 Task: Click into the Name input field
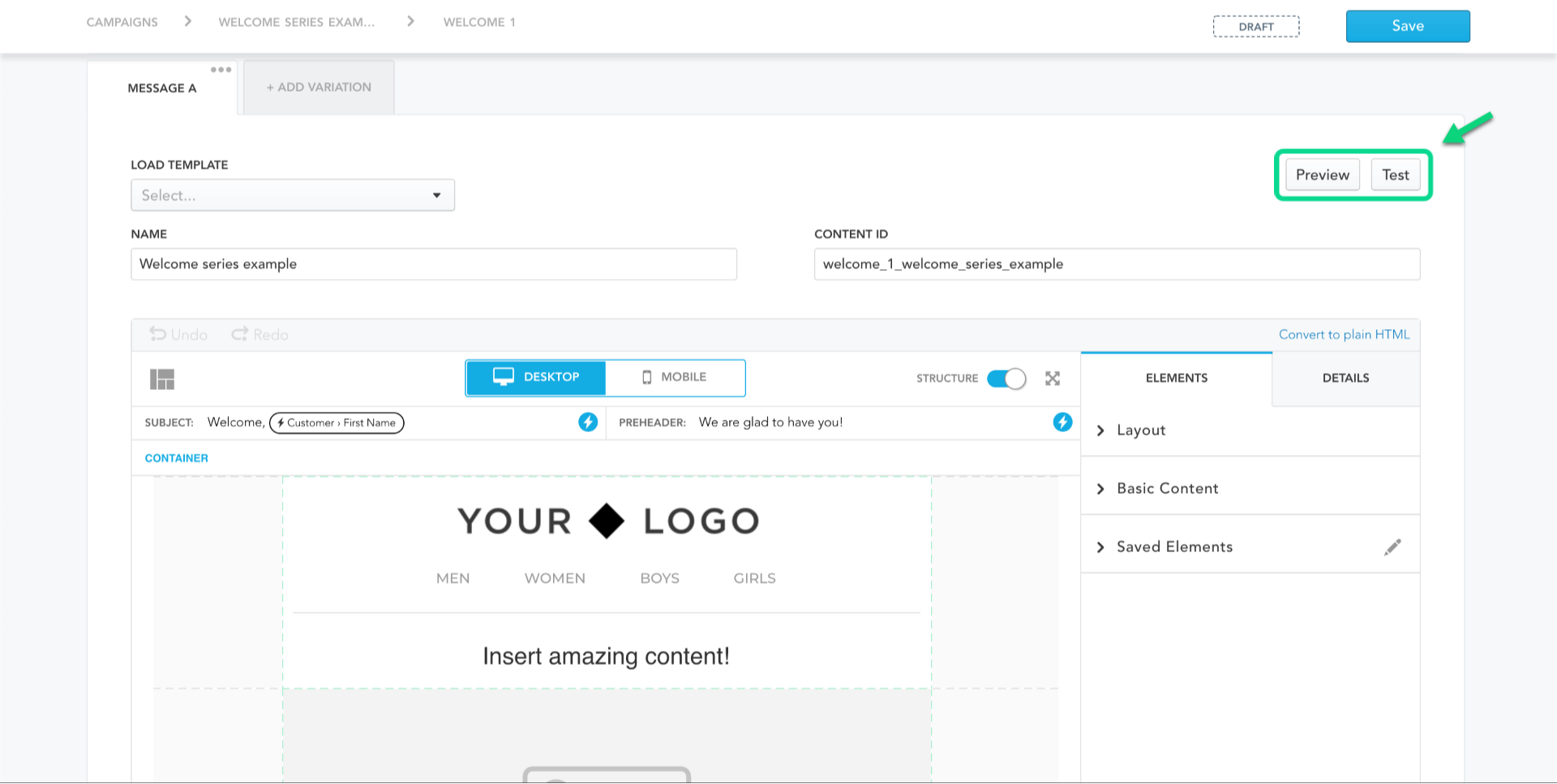tap(434, 264)
